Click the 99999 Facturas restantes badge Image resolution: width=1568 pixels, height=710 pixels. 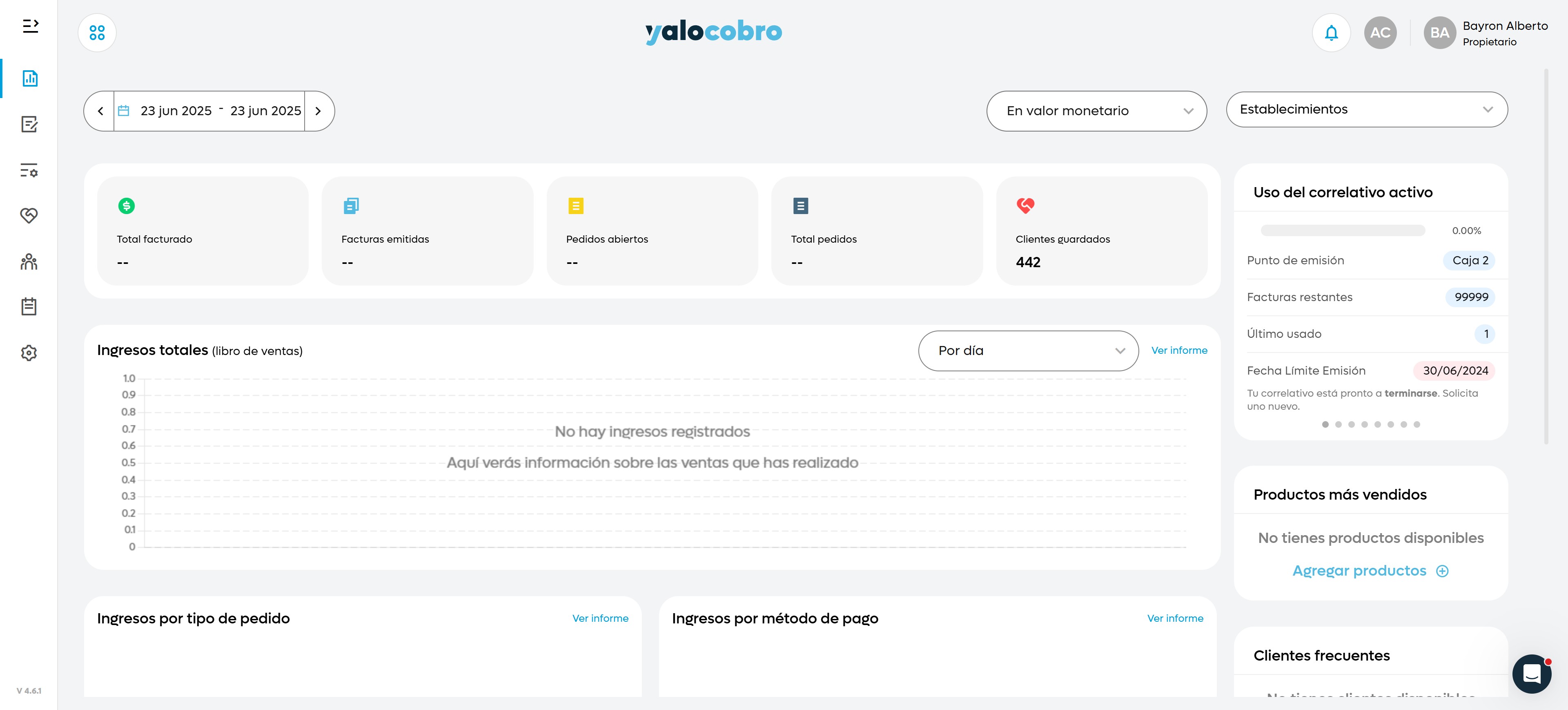point(1470,297)
